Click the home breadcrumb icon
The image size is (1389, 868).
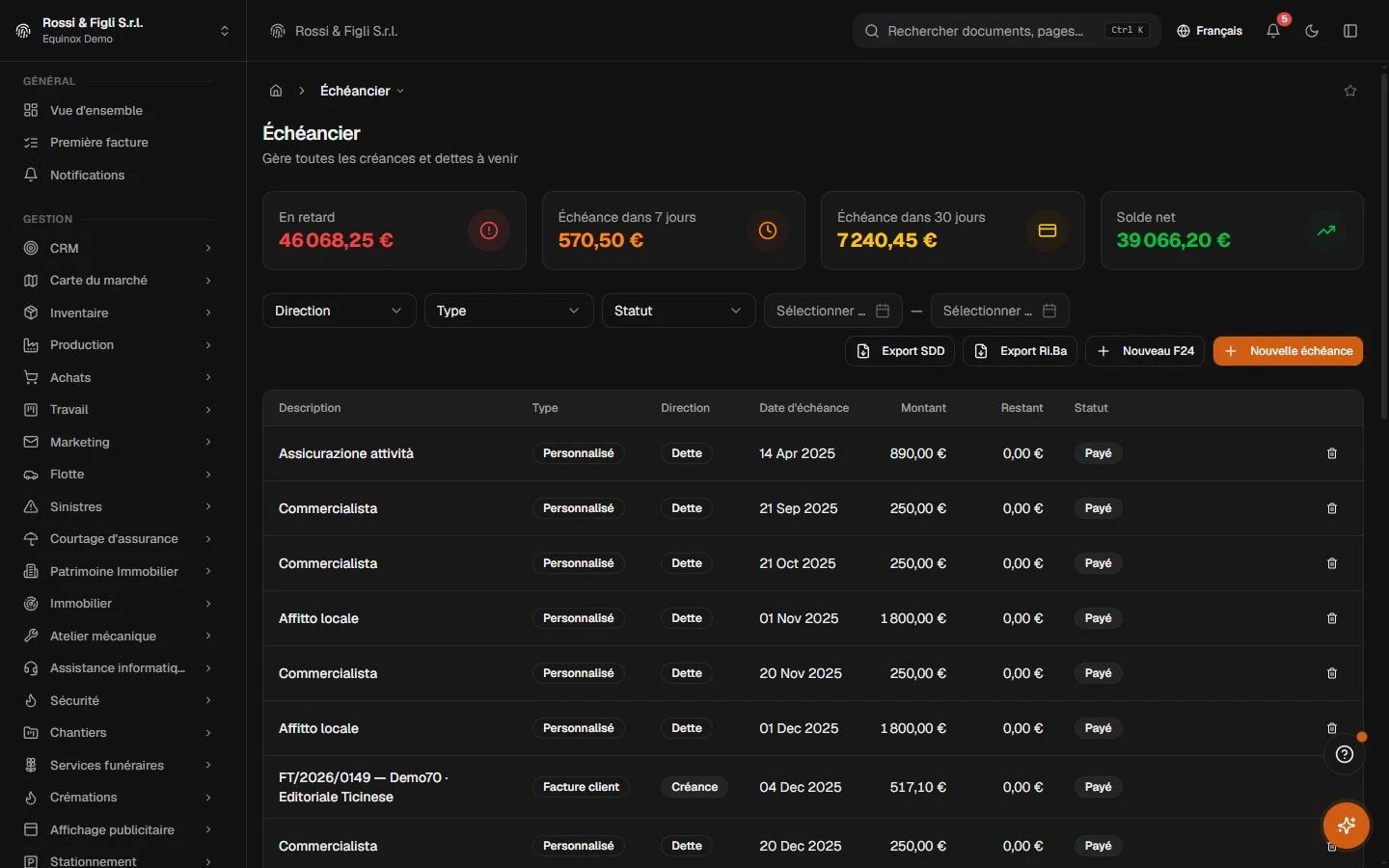pyautogui.click(x=276, y=91)
